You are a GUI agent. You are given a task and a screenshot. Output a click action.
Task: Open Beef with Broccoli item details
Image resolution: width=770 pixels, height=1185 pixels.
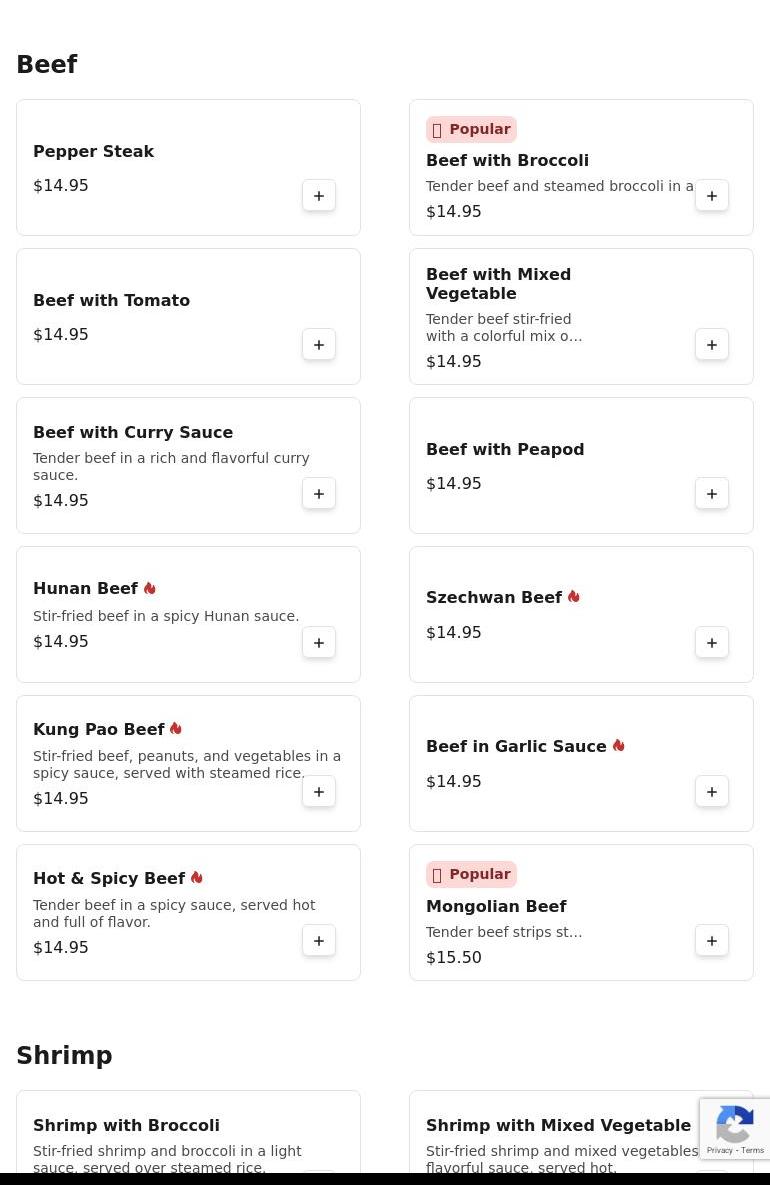pos(507,160)
